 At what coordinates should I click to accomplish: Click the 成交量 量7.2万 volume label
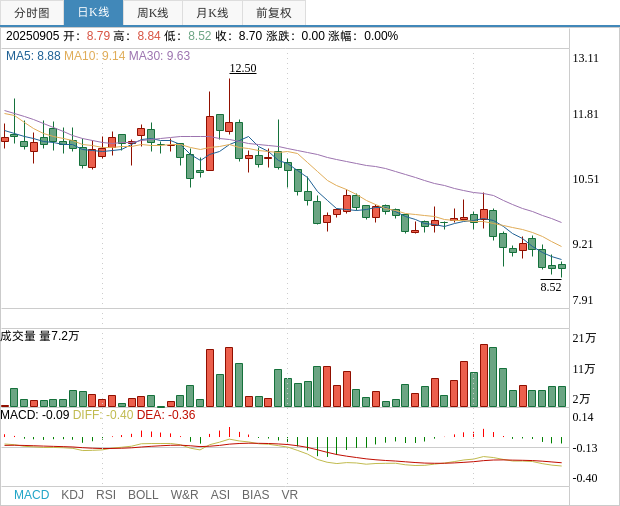tap(40, 336)
